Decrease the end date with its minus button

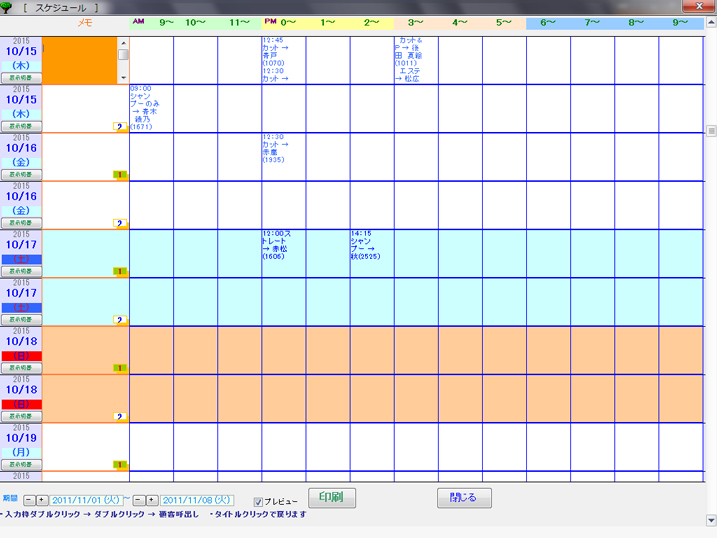[x=139, y=501]
